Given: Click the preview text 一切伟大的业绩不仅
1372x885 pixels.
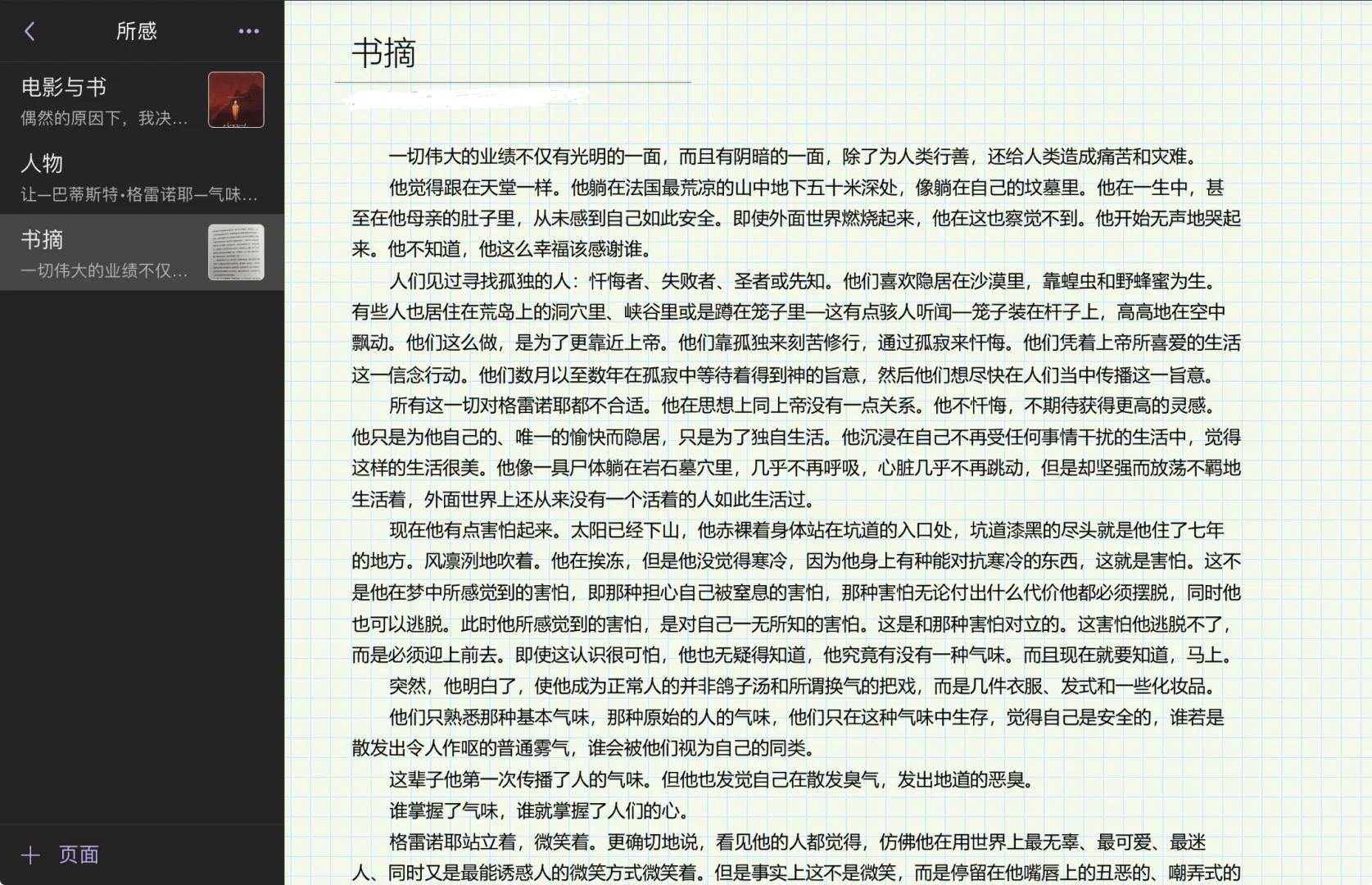Looking at the screenshot, I should pos(102,271).
